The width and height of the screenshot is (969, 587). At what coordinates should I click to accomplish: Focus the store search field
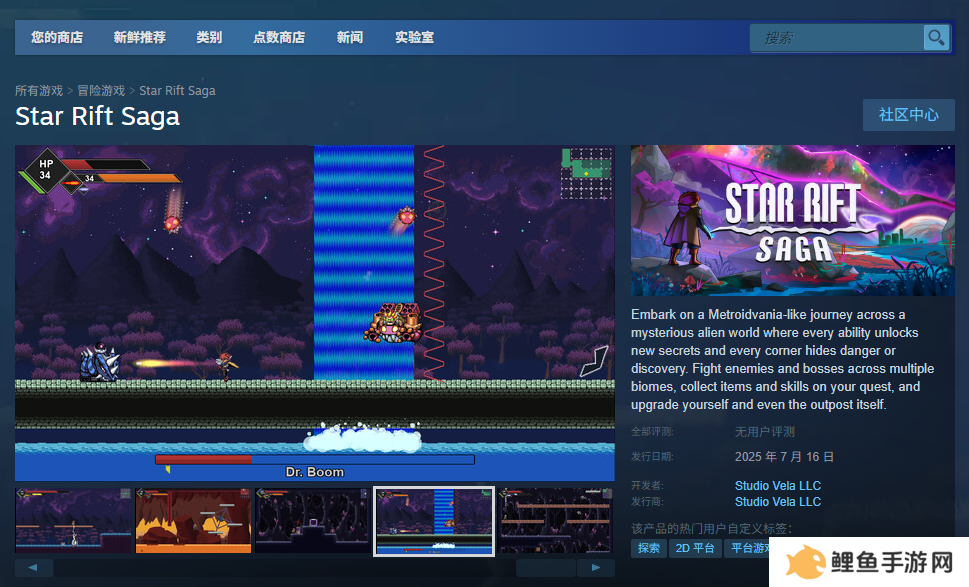(x=837, y=38)
